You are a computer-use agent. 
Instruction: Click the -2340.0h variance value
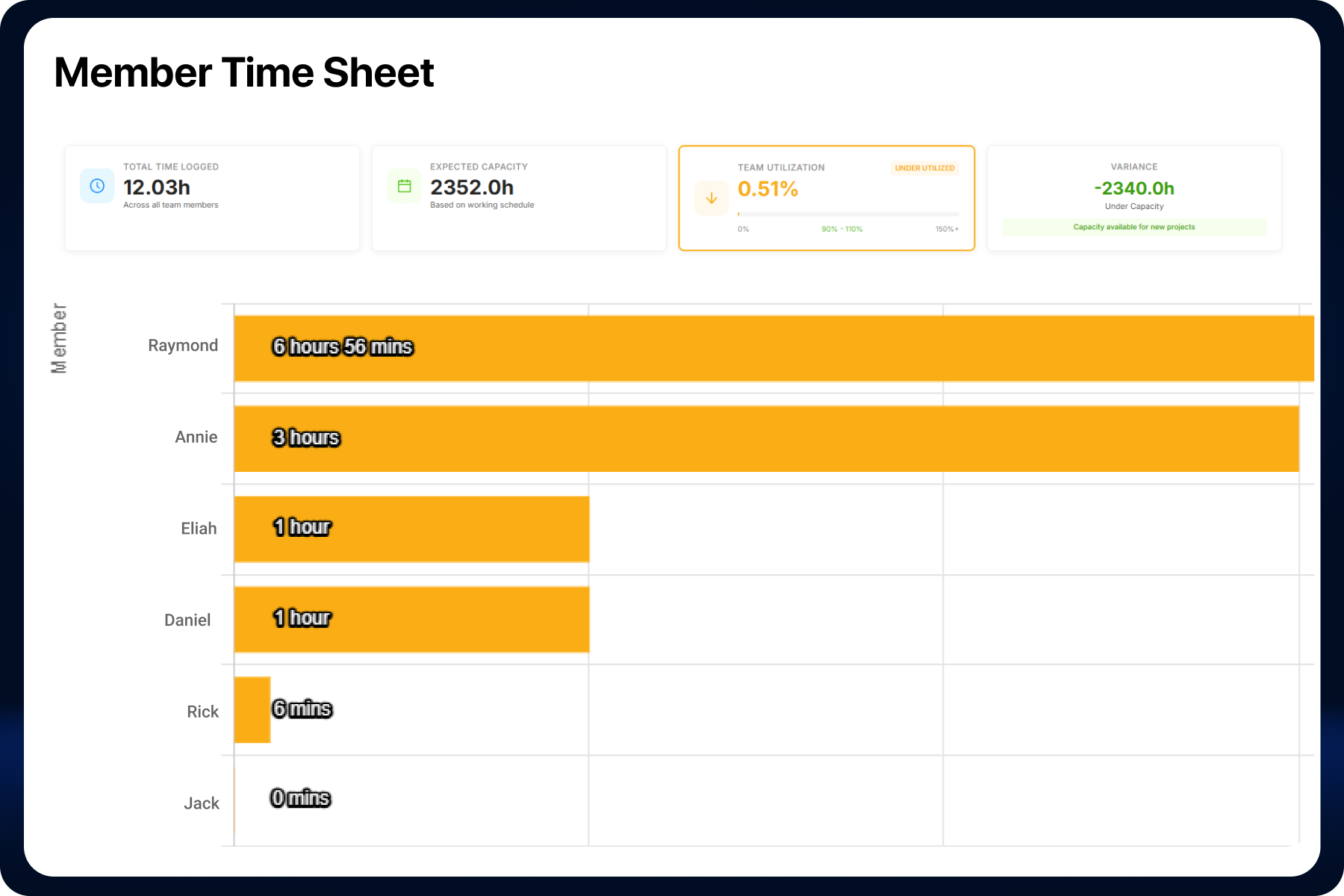[x=1133, y=188]
